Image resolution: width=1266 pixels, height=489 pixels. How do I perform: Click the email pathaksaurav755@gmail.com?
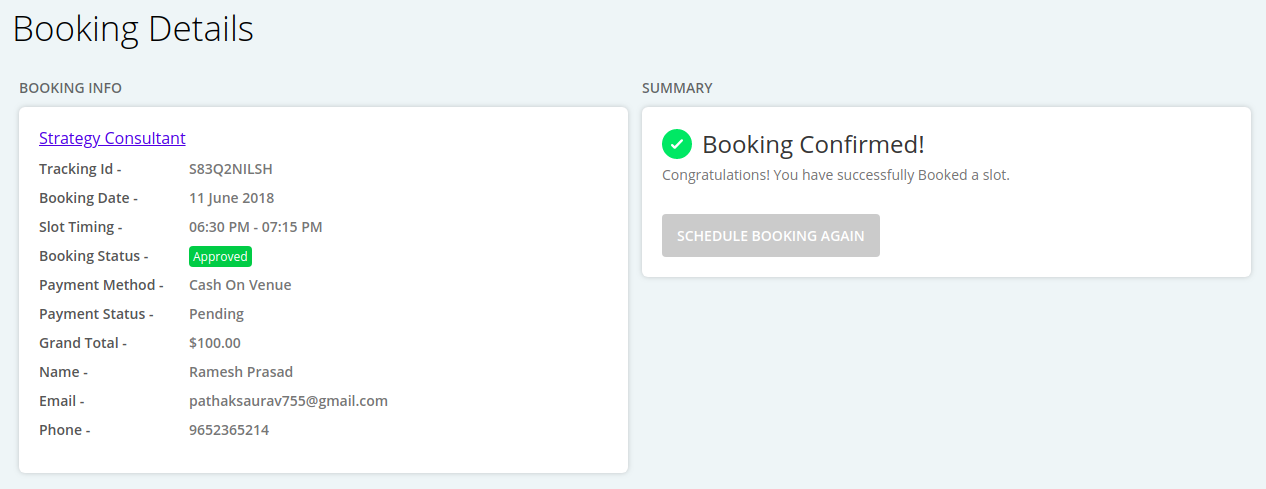coord(288,401)
